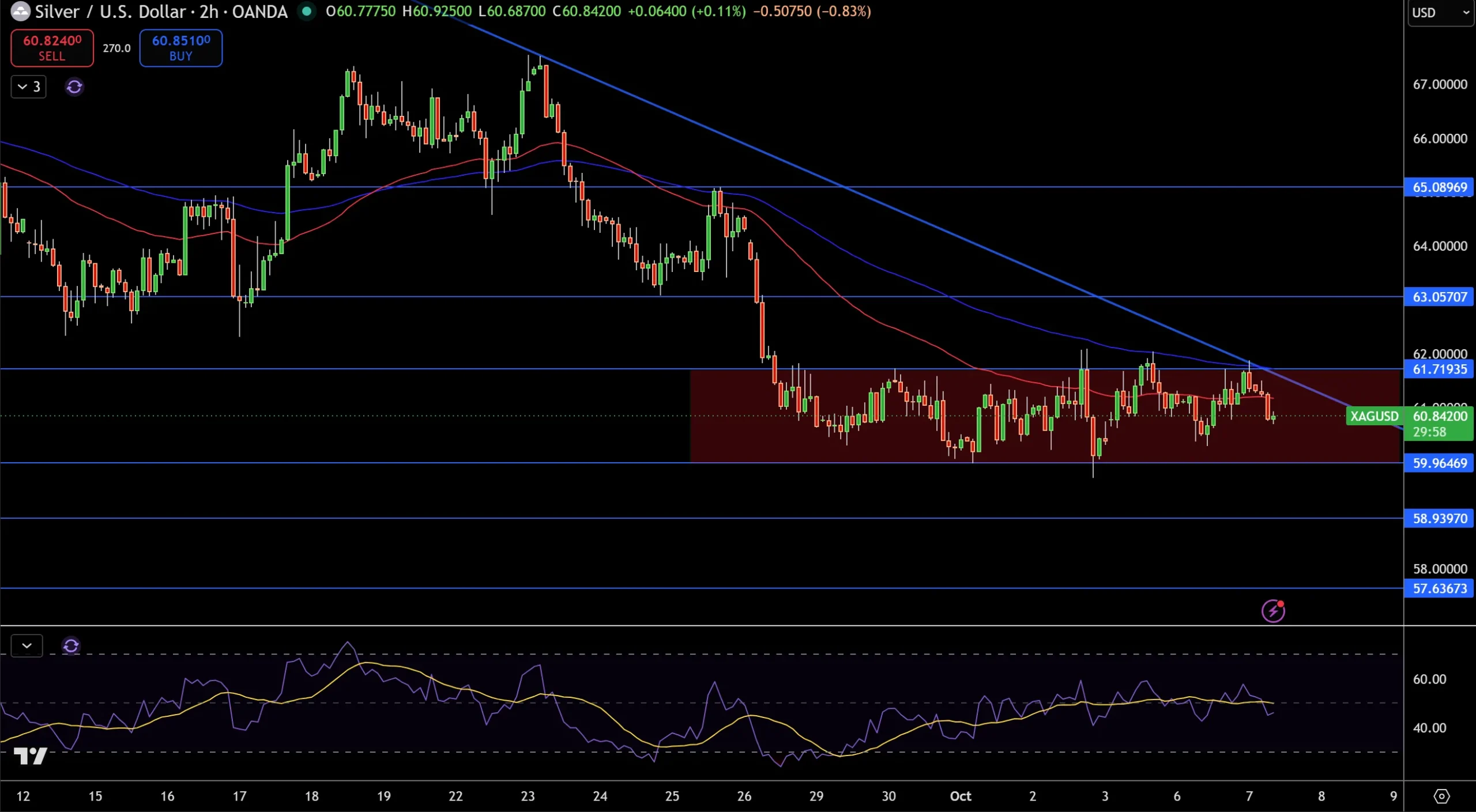Click the purple refresh icon in RSI pane
The width and height of the screenshot is (1476, 812).
click(x=71, y=645)
